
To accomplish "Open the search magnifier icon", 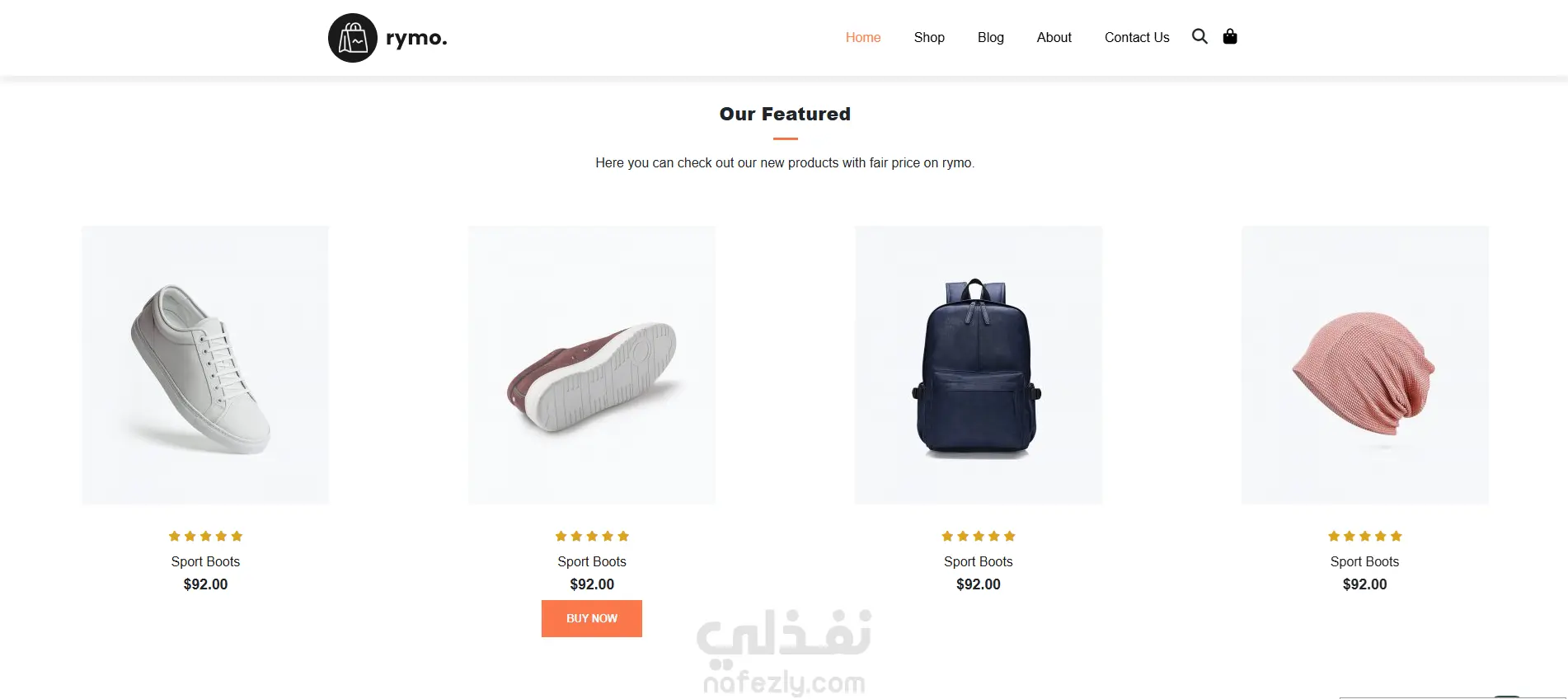I will click(1199, 36).
